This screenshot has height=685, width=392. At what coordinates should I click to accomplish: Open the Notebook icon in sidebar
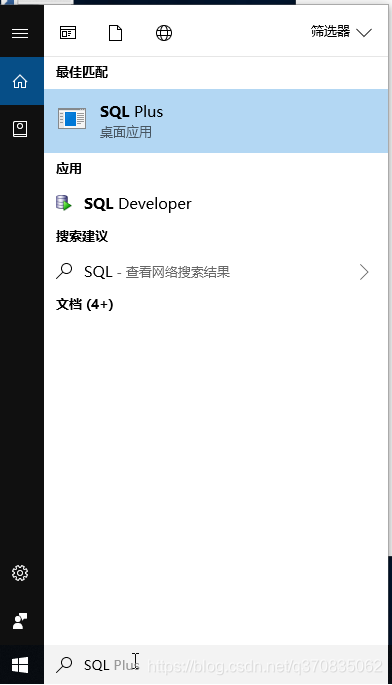[20, 129]
